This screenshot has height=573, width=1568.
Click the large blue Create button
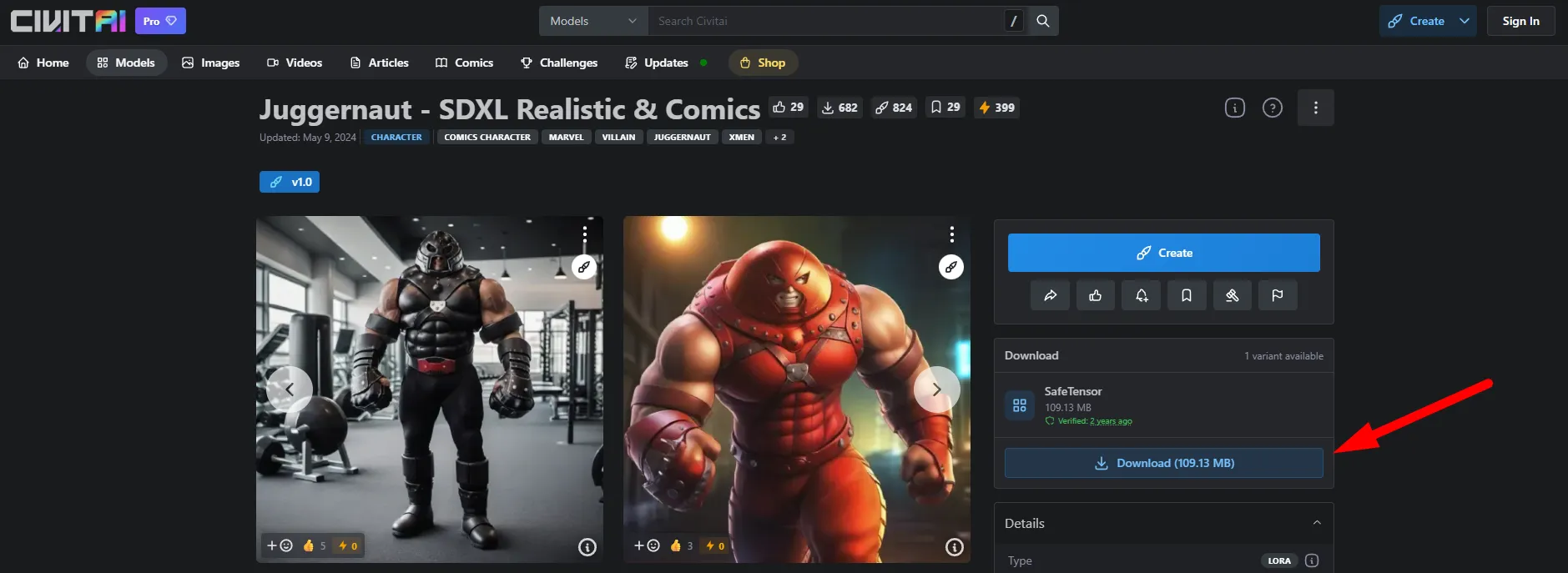(1164, 253)
